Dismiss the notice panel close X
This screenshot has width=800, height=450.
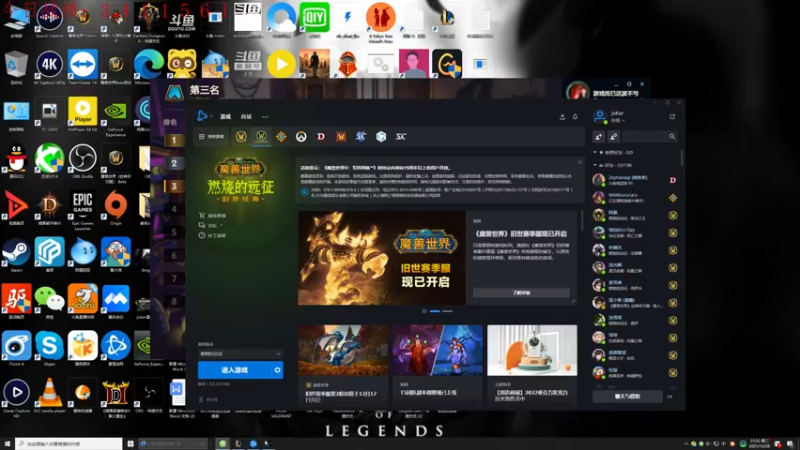point(580,162)
